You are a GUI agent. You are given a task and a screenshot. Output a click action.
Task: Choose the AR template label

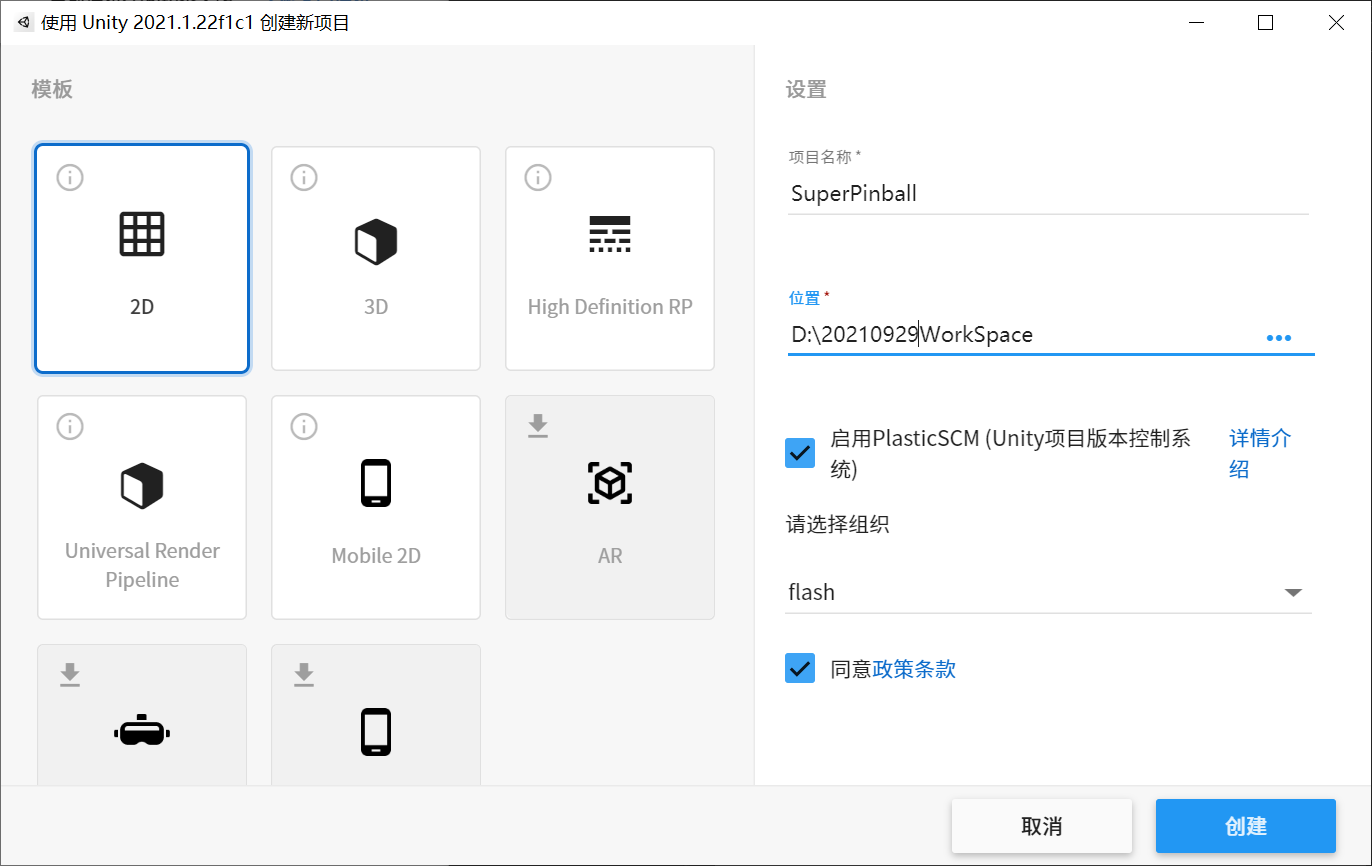(x=610, y=556)
